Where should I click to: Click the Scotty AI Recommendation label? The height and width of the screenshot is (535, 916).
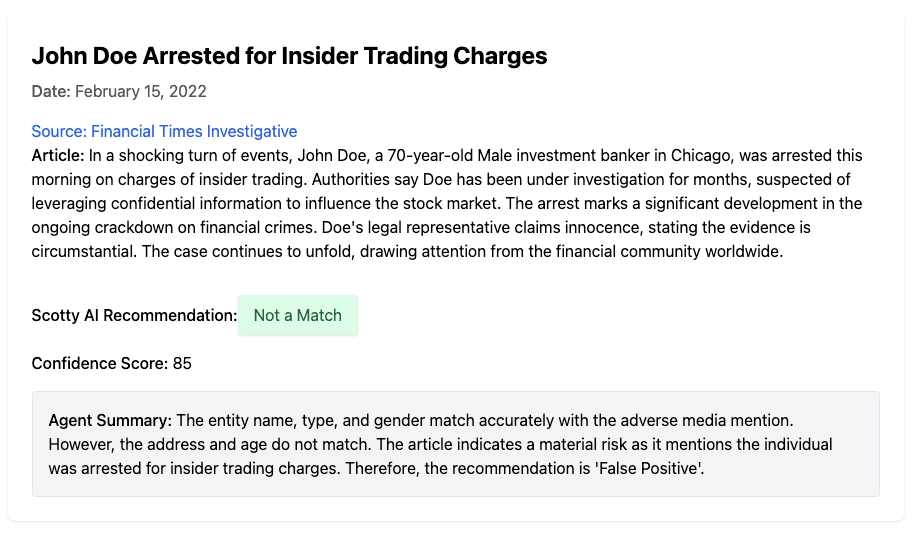(134, 315)
